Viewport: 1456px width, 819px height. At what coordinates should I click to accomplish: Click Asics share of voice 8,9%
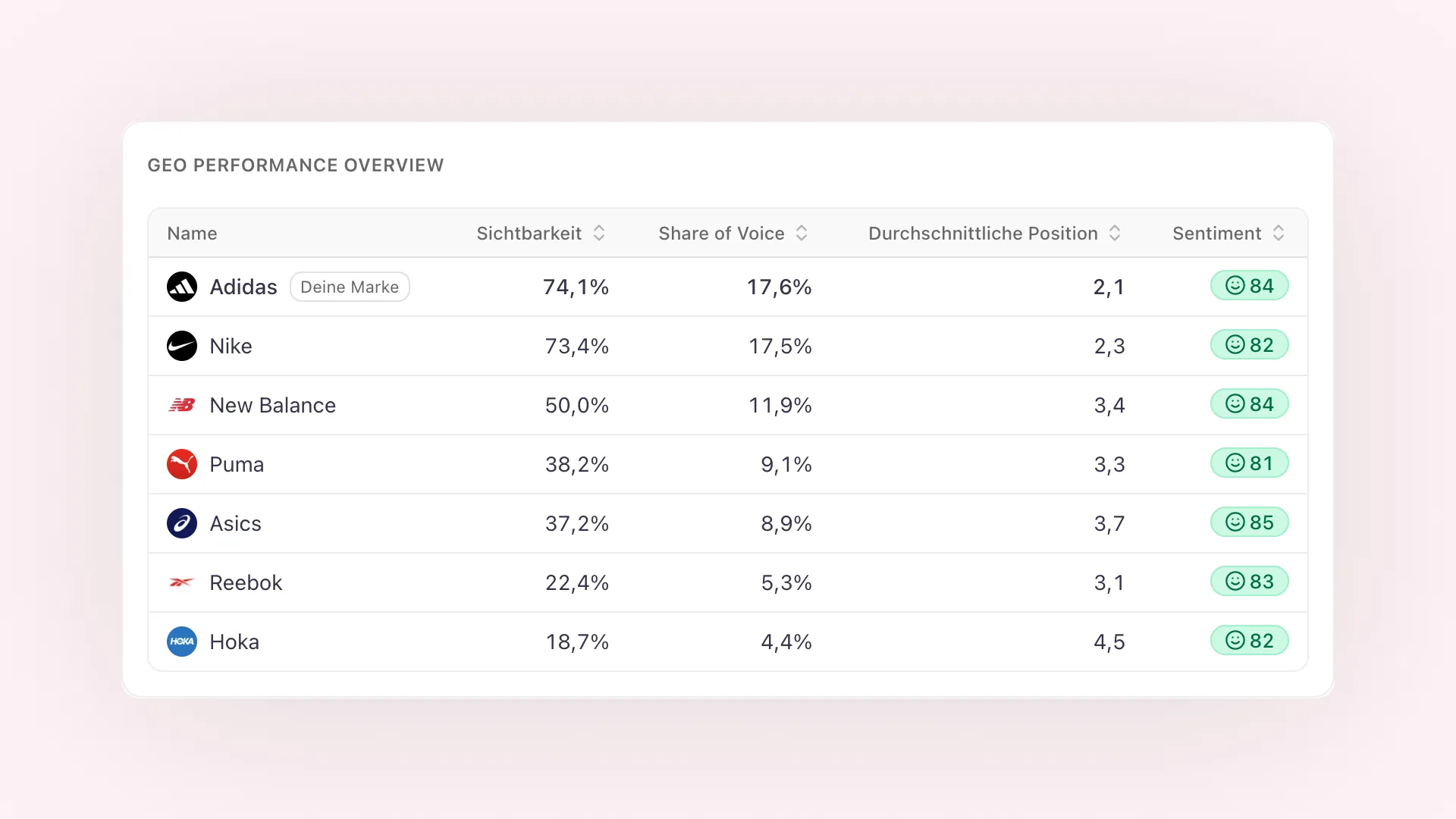pos(786,523)
